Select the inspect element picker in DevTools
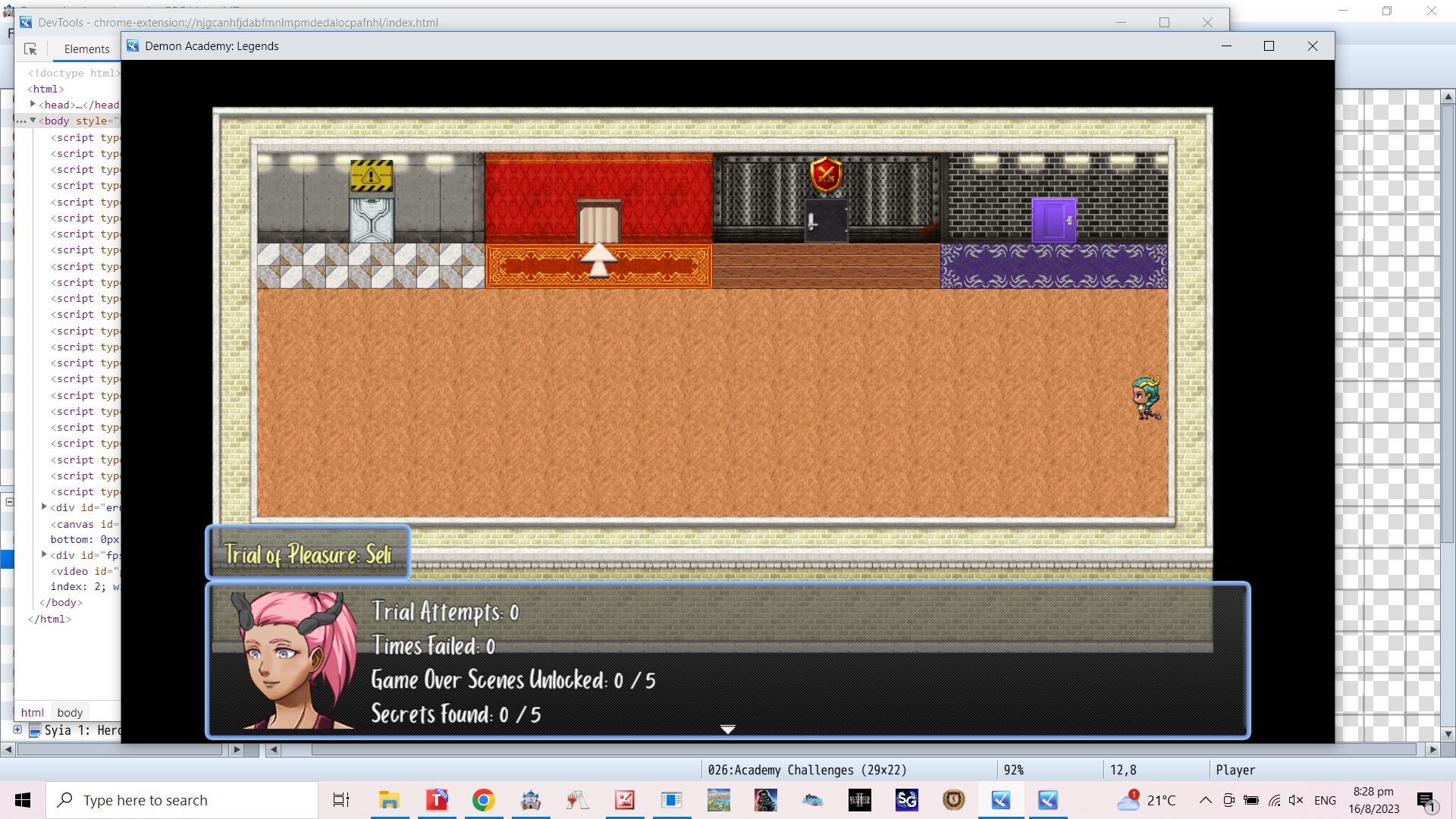The width and height of the screenshot is (1456, 819). 30,49
